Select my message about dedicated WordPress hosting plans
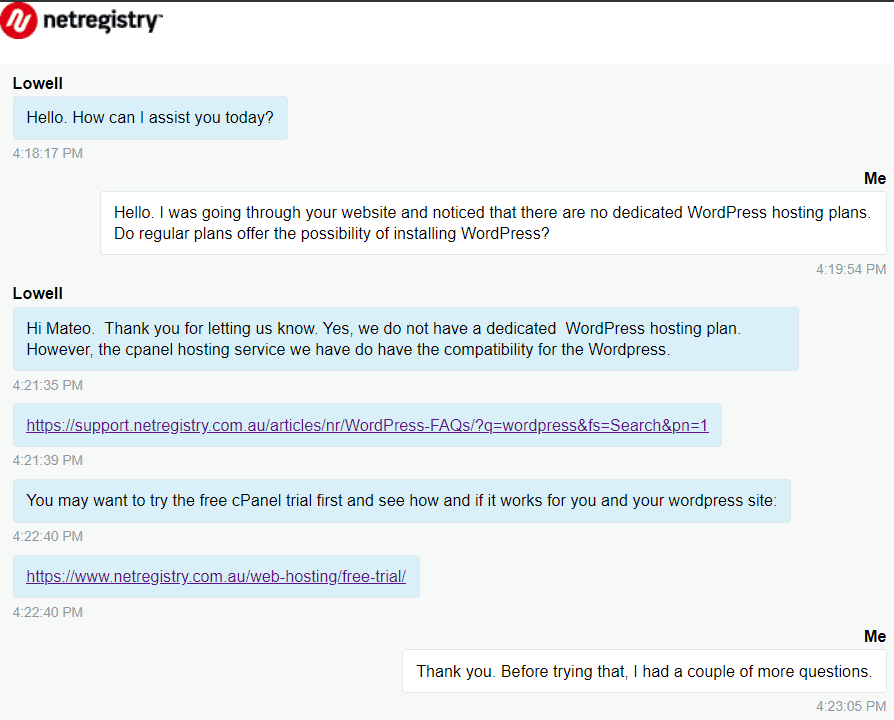Screen dimensions: 894x720 pos(493,223)
